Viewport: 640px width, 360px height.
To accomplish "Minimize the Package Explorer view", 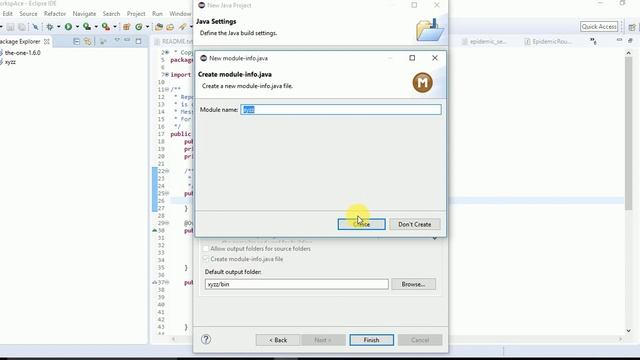I will tap(127, 40).
